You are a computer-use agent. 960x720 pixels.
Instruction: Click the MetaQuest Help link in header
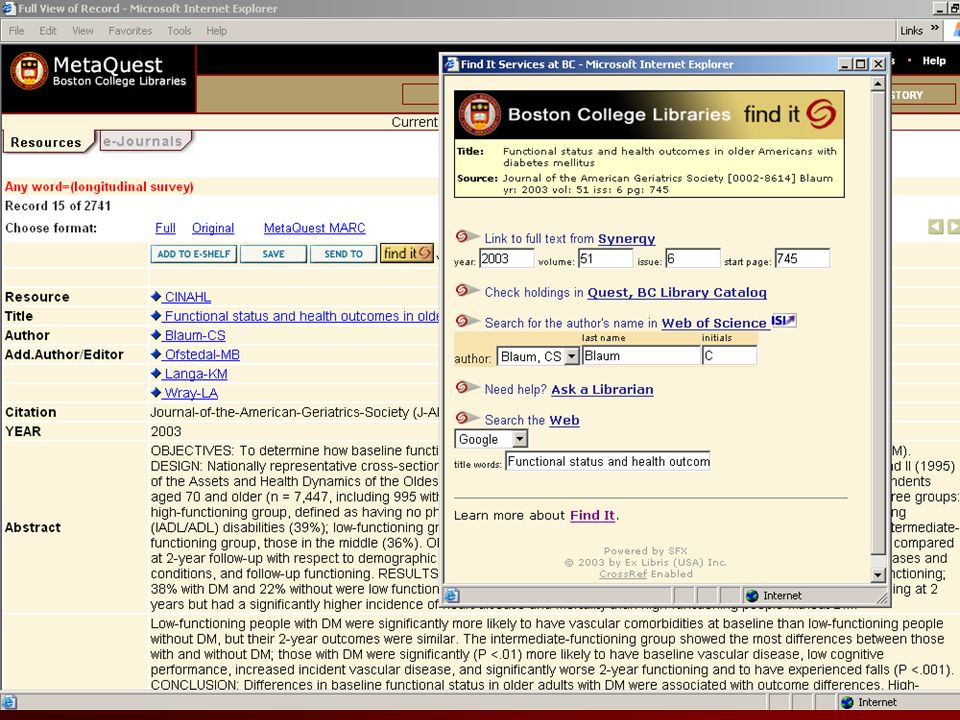(x=934, y=61)
